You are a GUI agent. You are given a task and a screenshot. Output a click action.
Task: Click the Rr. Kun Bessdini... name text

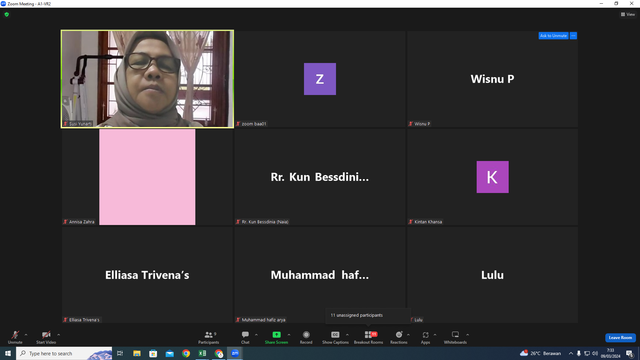coord(320,177)
